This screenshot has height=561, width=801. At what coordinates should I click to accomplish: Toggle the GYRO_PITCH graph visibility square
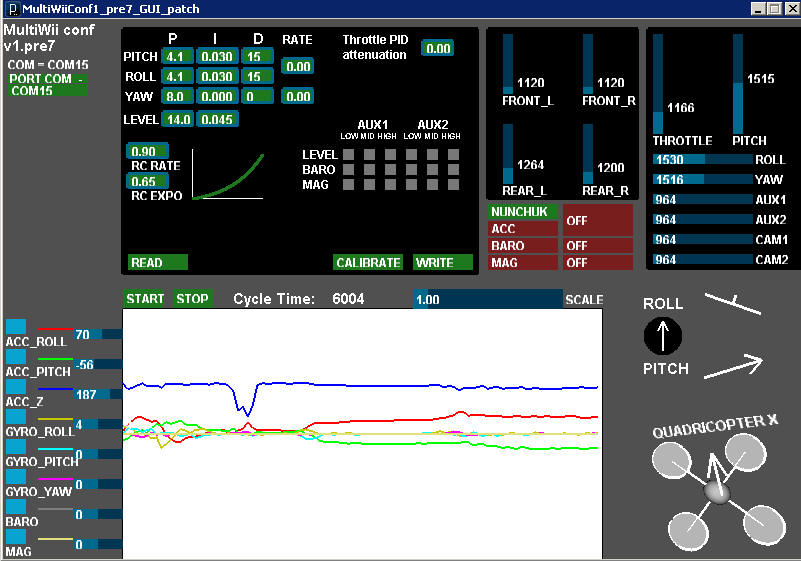click(x=16, y=447)
